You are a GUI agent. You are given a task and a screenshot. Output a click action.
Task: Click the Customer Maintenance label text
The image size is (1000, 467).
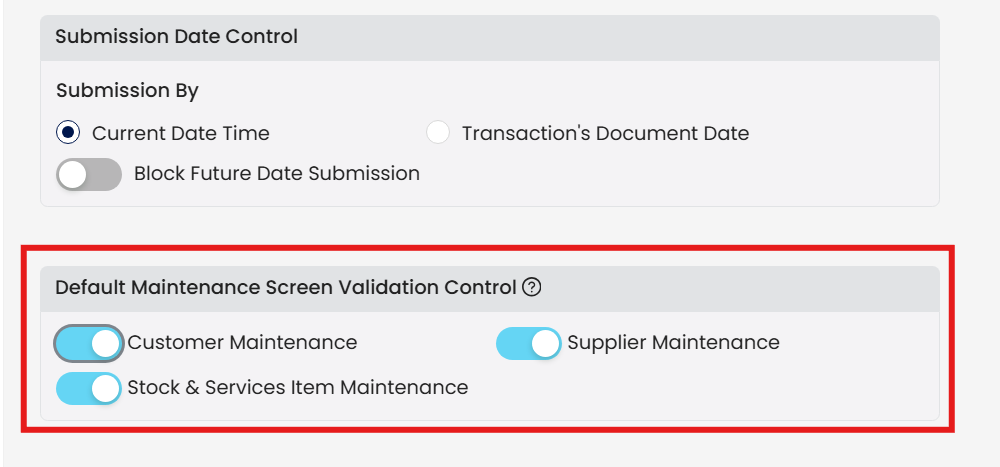coord(242,343)
